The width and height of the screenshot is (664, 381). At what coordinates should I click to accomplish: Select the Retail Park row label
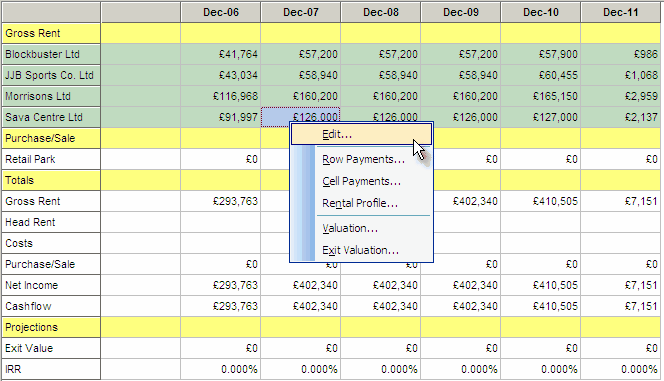tap(51, 159)
